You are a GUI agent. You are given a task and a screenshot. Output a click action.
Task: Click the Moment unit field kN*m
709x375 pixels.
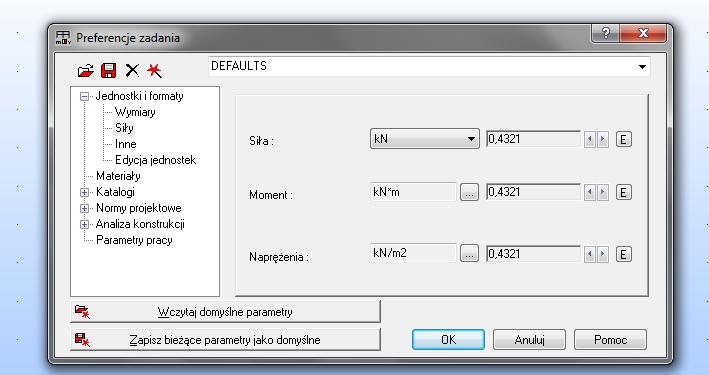[413, 192]
